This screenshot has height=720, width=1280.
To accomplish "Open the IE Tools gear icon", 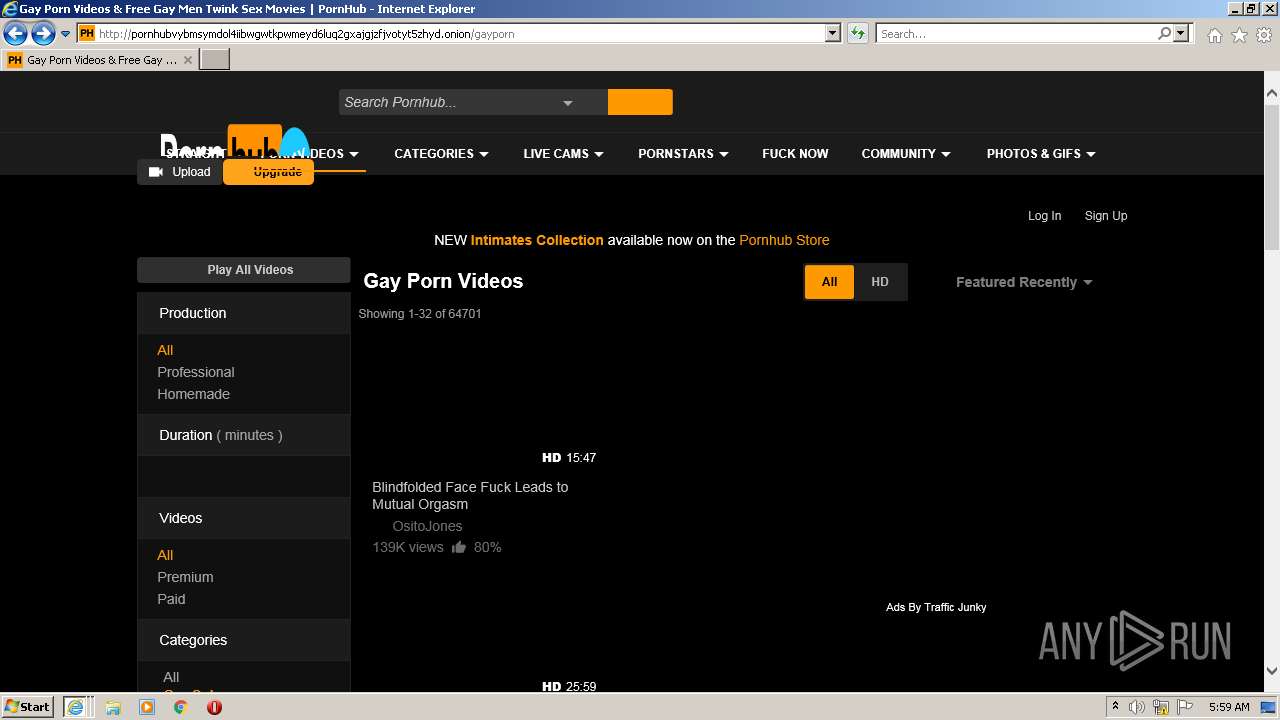I will tap(1263, 35).
